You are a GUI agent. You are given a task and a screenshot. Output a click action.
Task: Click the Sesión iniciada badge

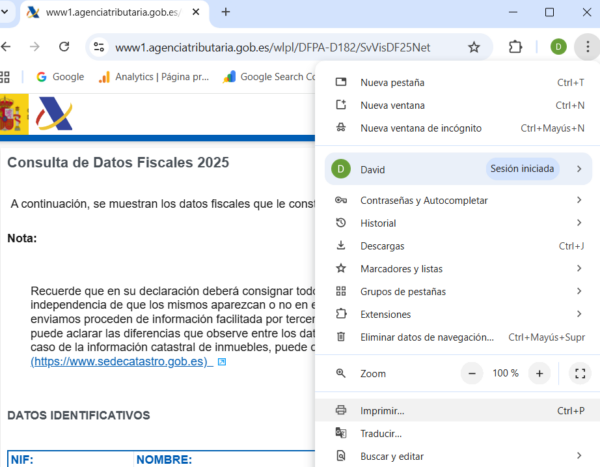[522, 169]
